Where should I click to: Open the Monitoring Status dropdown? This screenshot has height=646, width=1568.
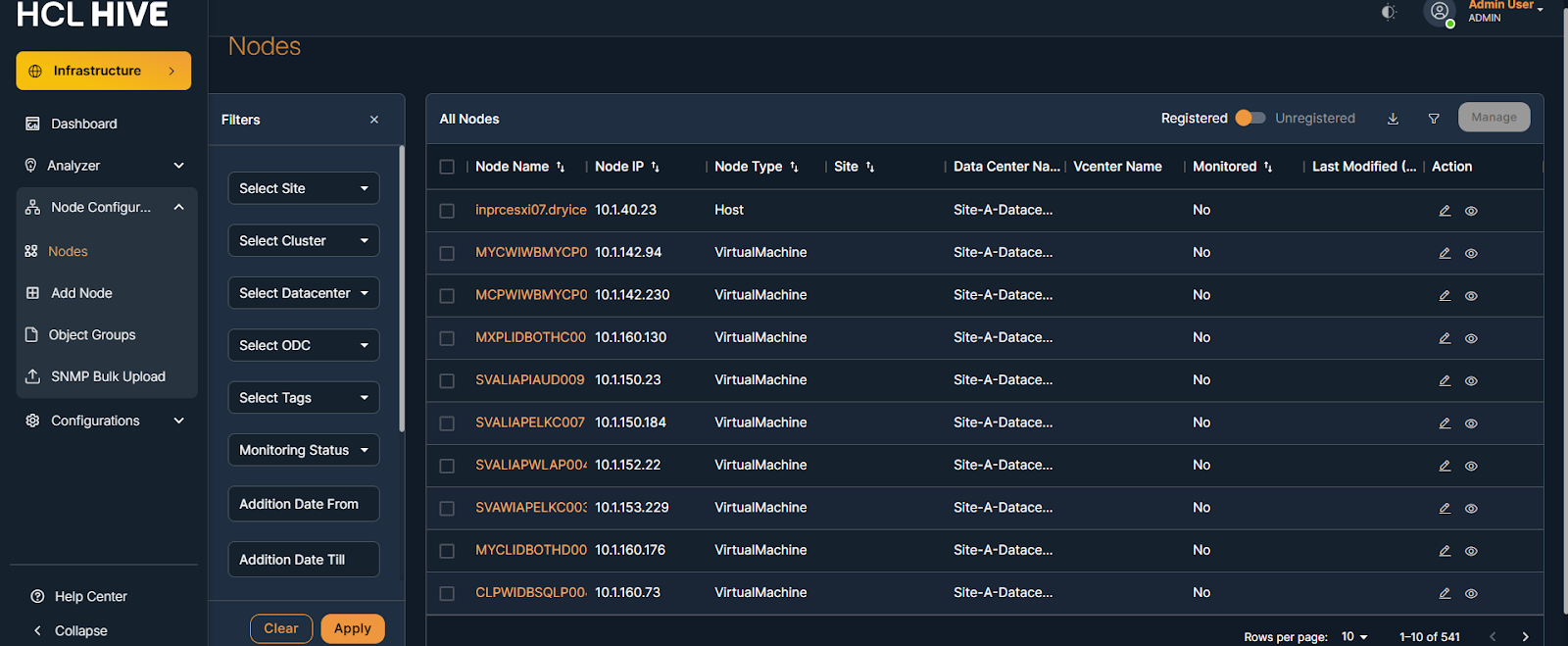pos(304,450)
